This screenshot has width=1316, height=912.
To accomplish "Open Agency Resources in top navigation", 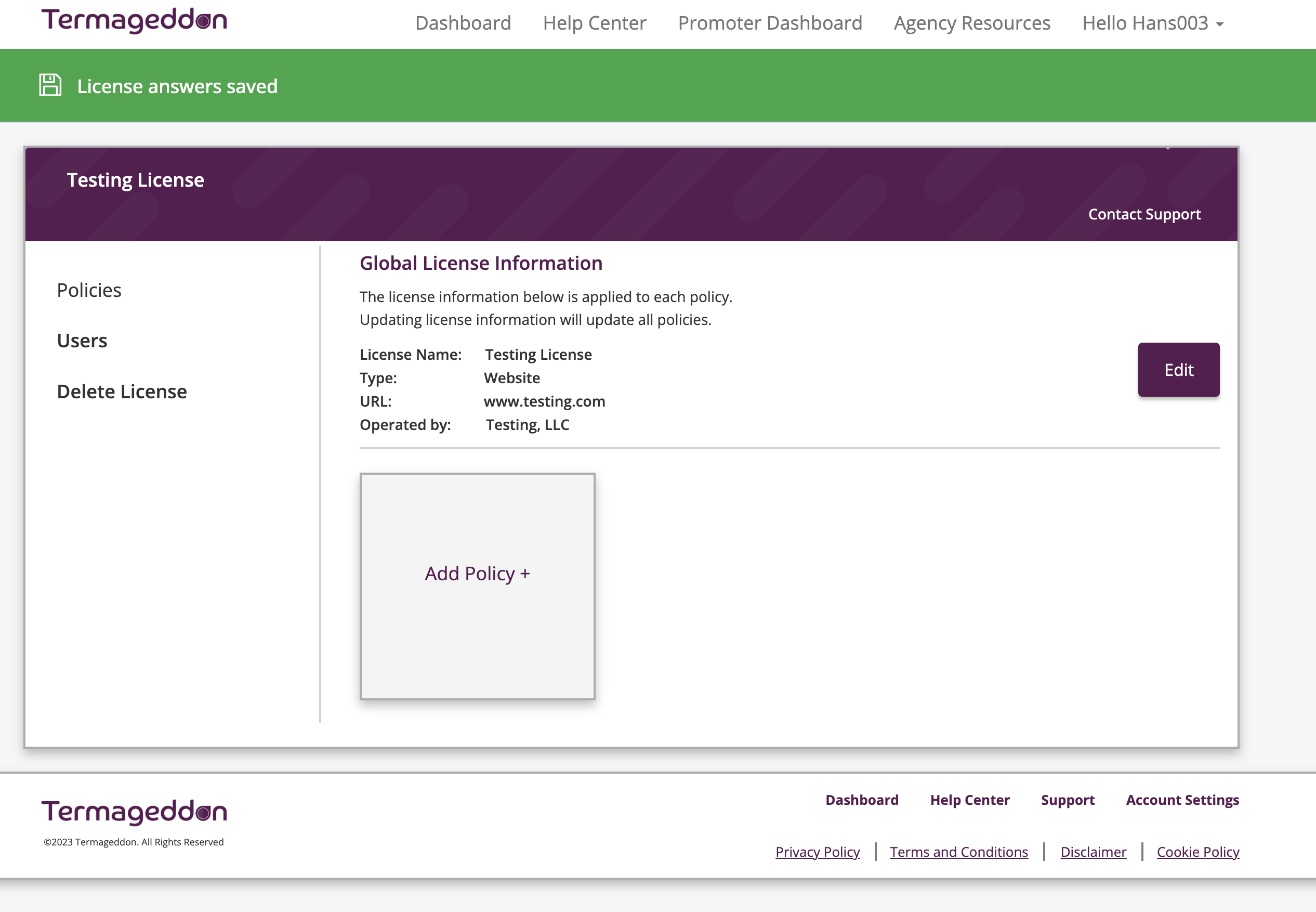I will pos(971,23).
